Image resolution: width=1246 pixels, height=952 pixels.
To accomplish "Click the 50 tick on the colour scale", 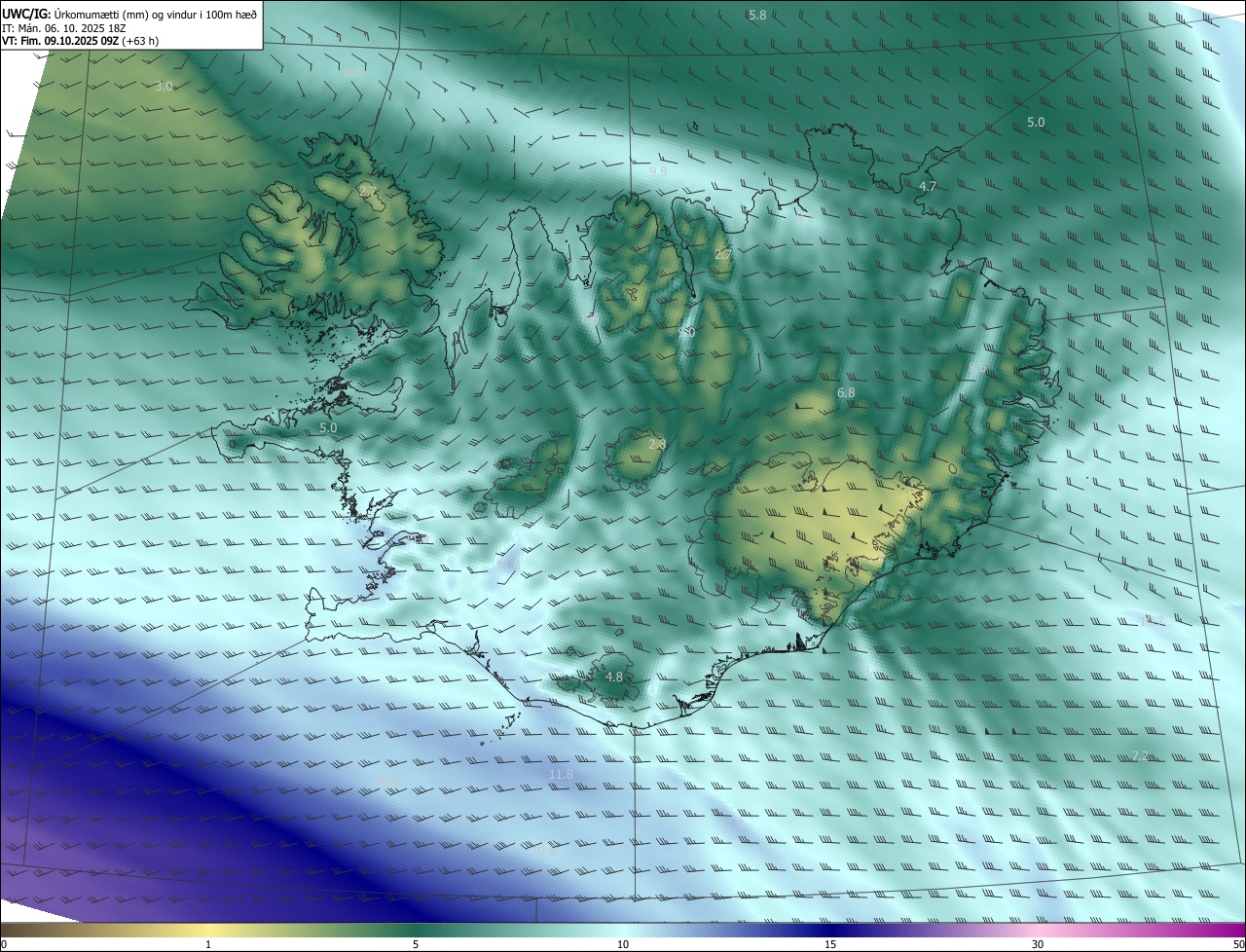I will (1238, 945).
